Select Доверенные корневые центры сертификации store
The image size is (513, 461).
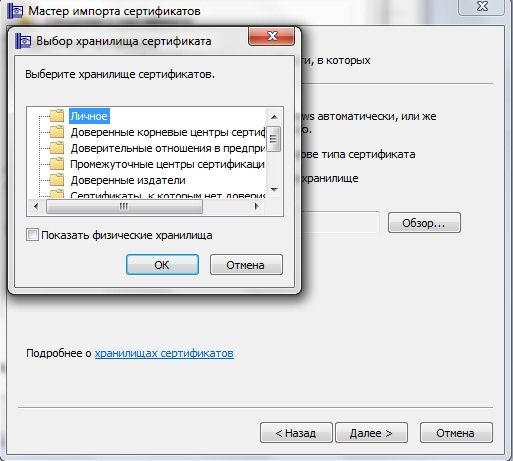(x=167, y=132)
